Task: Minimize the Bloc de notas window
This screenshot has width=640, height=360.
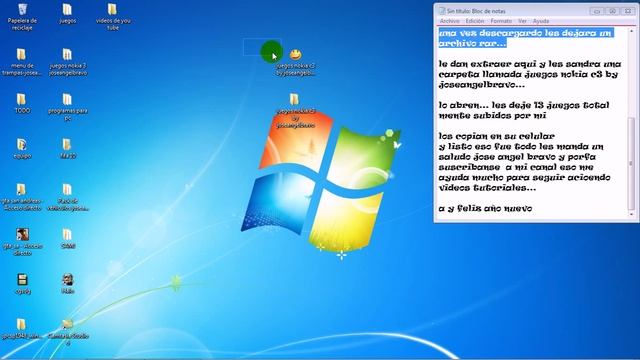Action: [597, 11]
